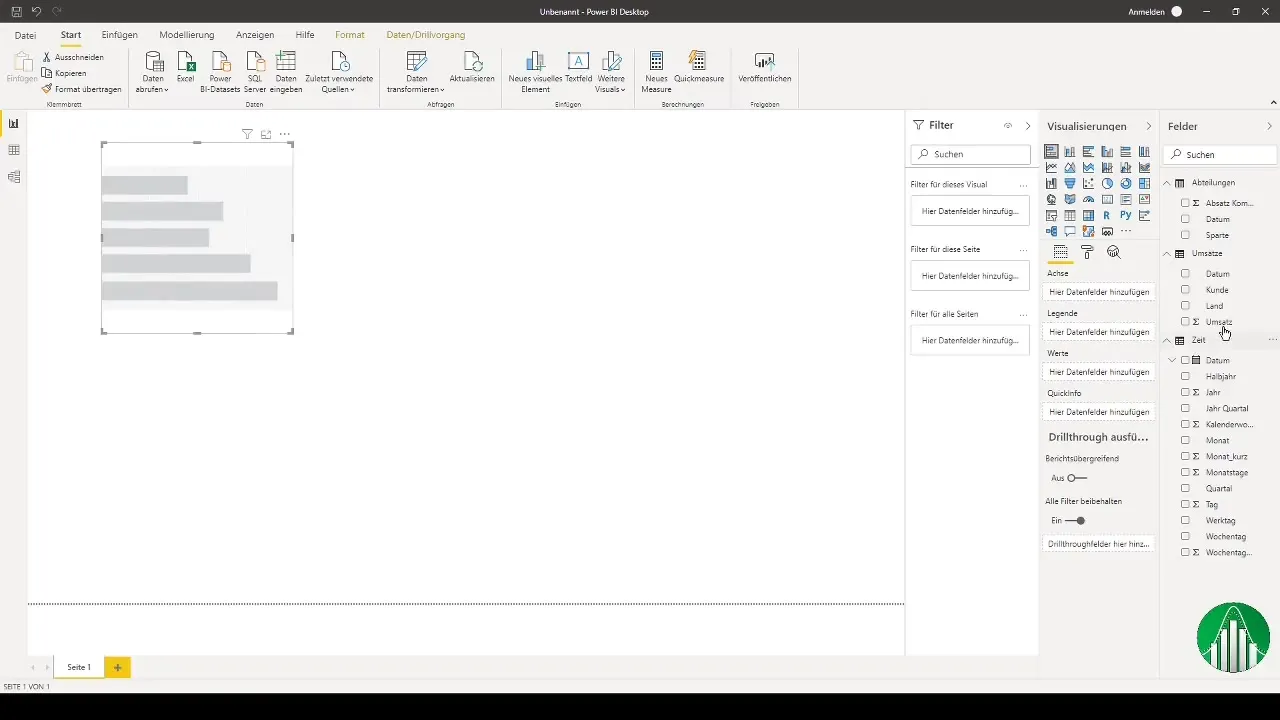Connect to SQL Server

[x=255, y=72]
